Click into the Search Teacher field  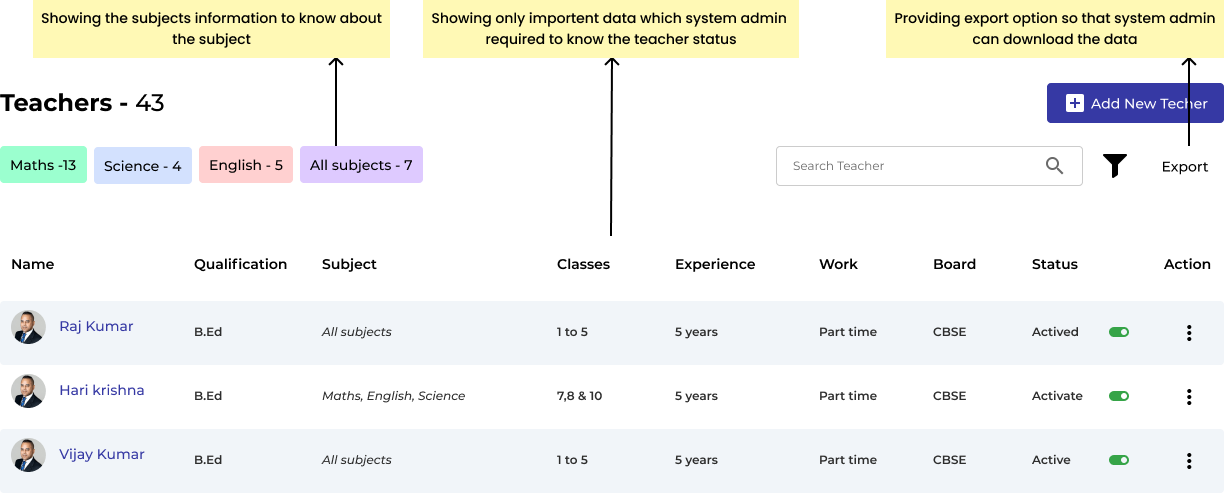point(929,166)
